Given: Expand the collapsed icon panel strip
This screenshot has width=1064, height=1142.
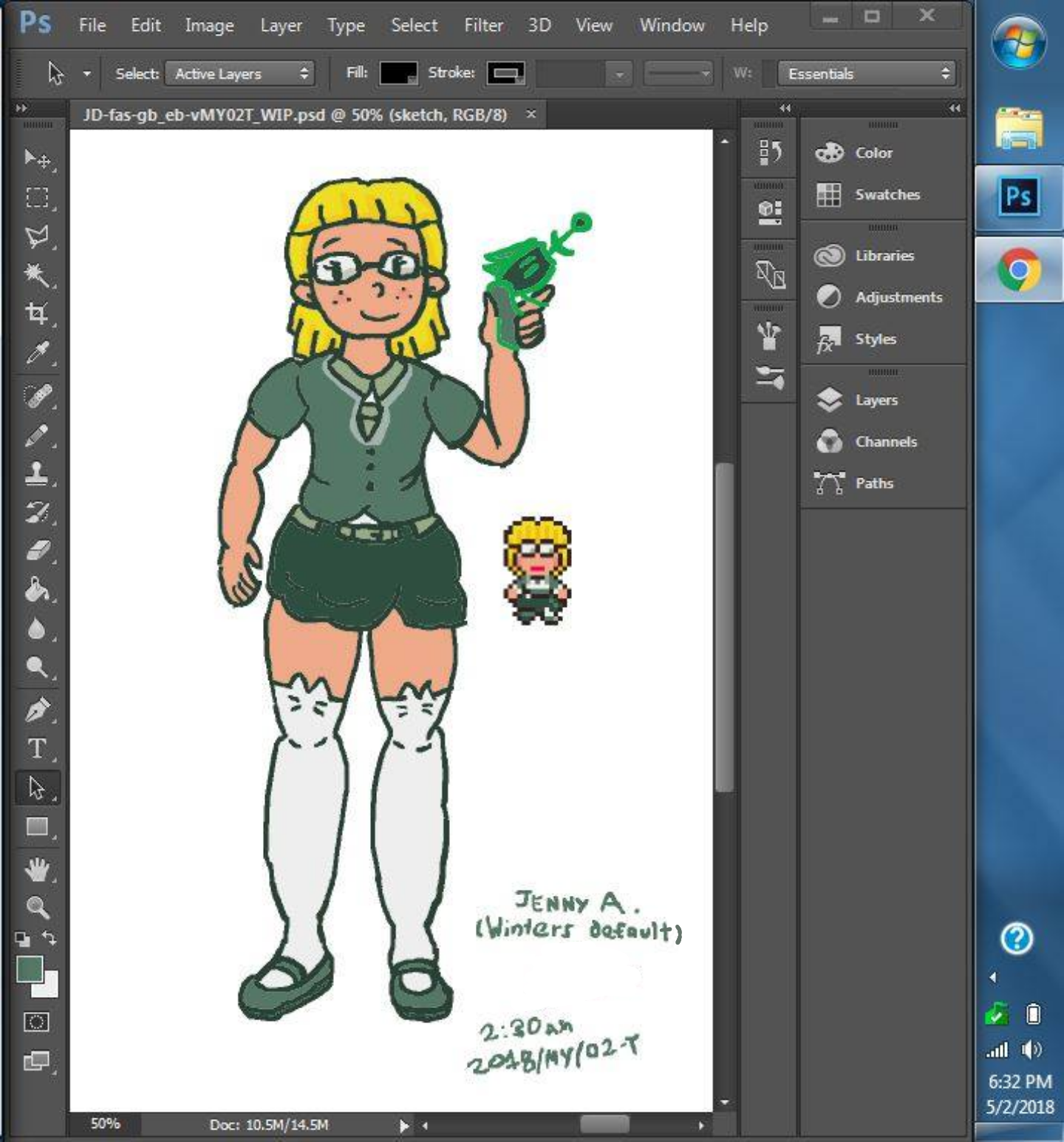Looking at the screenshot, I should (785, 109).
